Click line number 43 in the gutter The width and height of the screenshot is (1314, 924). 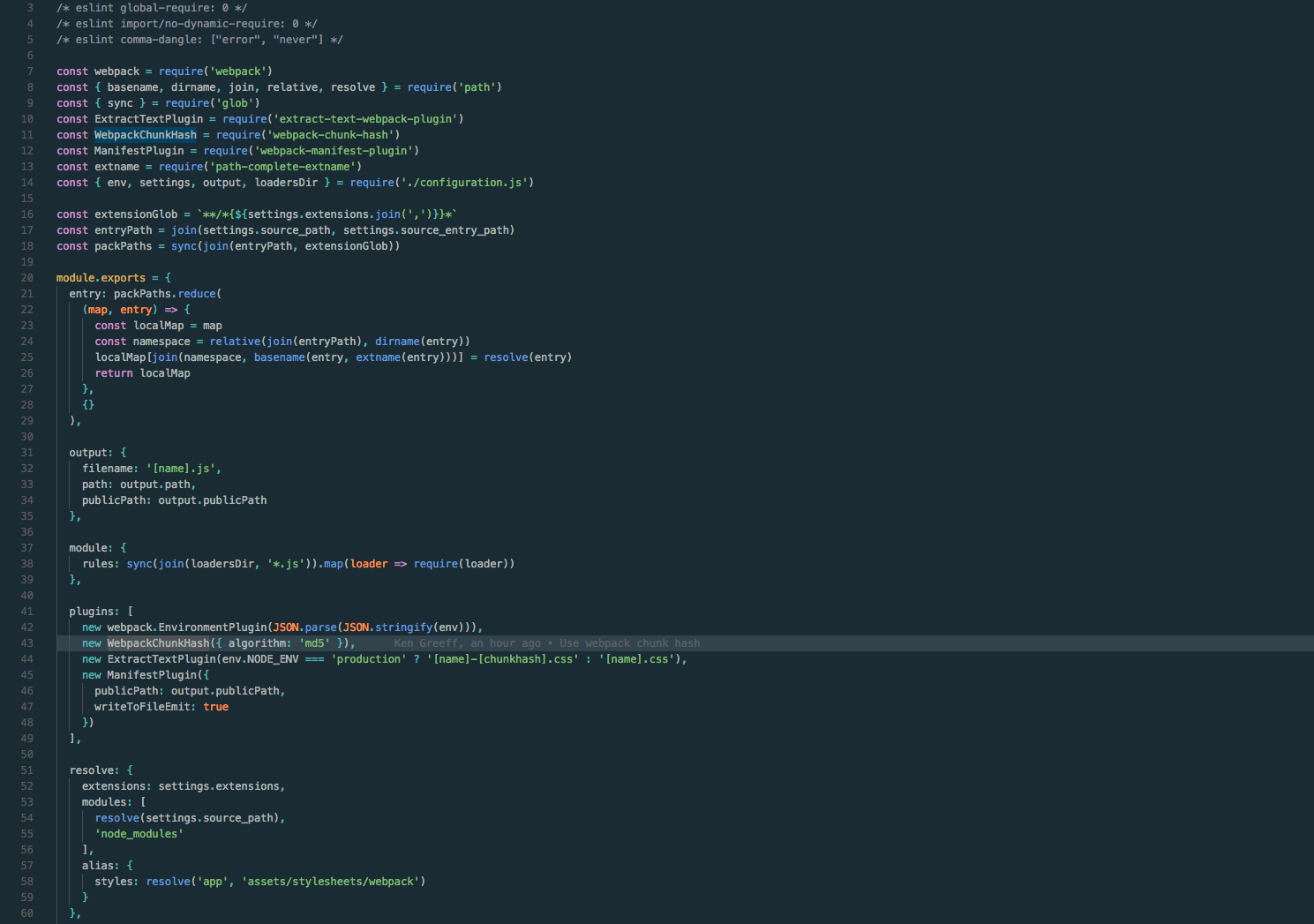[26, 642]
